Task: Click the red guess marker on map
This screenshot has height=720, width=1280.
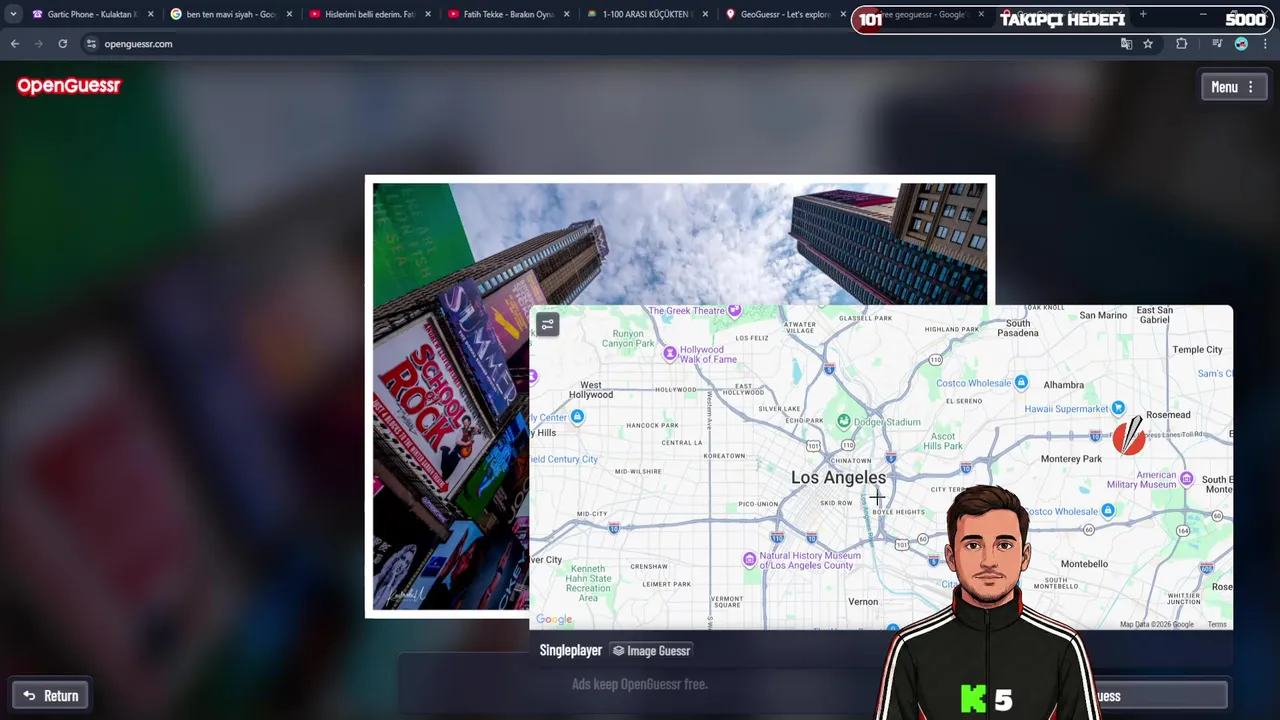Action: tap(1129, 437)
